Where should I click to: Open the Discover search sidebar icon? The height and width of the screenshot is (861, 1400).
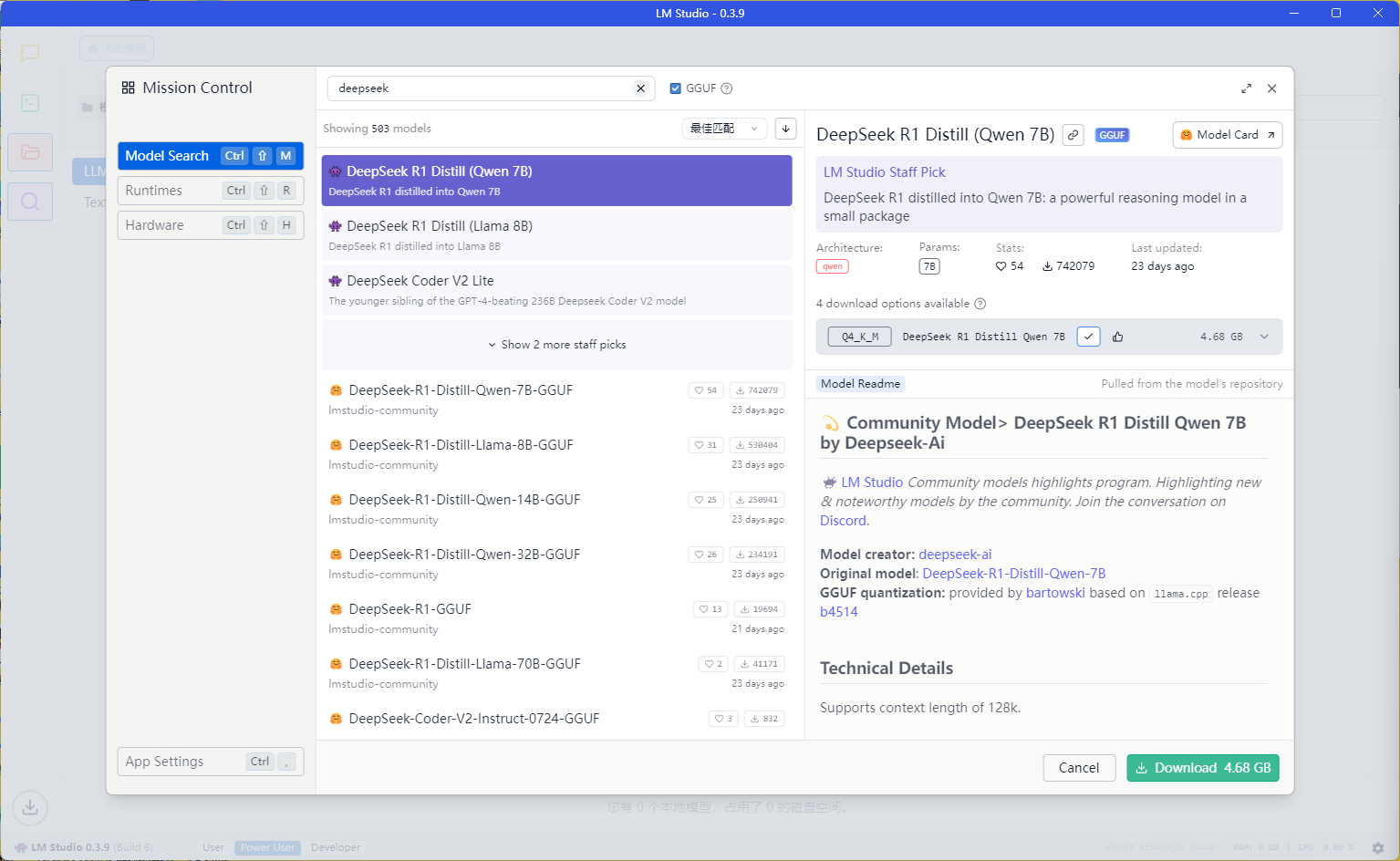coord(30,202)
